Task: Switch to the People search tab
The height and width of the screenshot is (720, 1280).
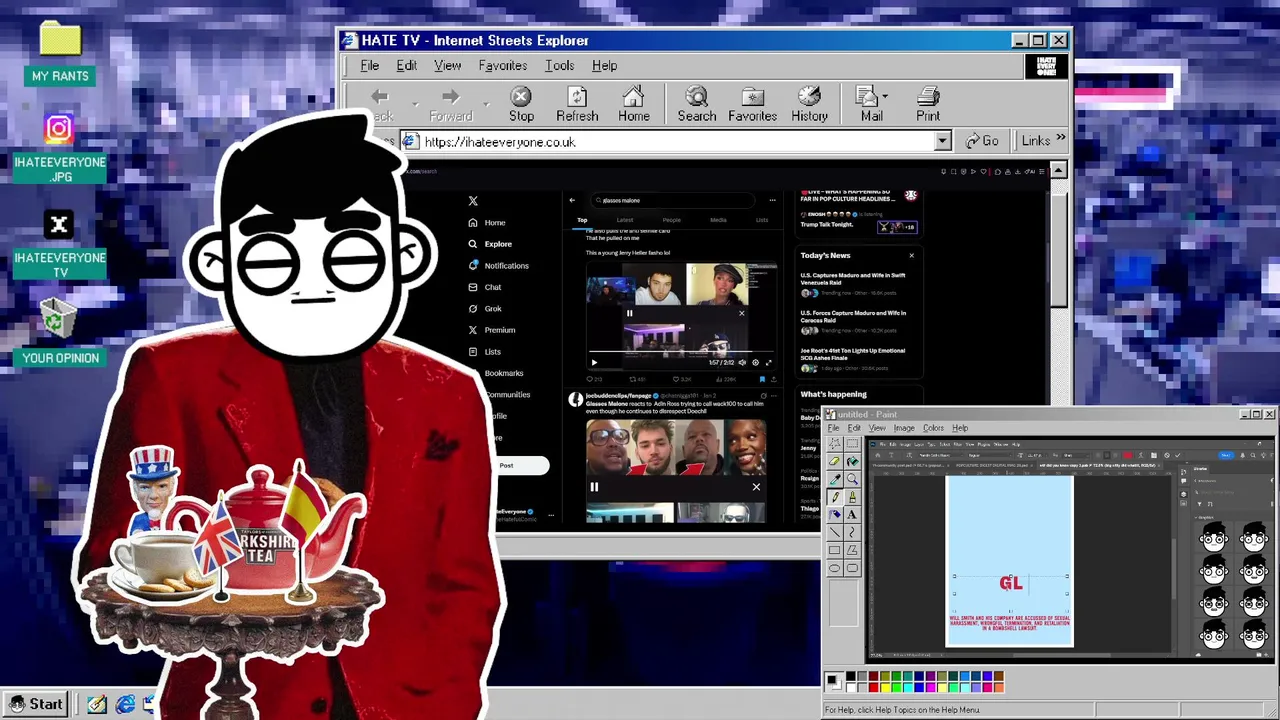Action: click(x=672, y=220)
